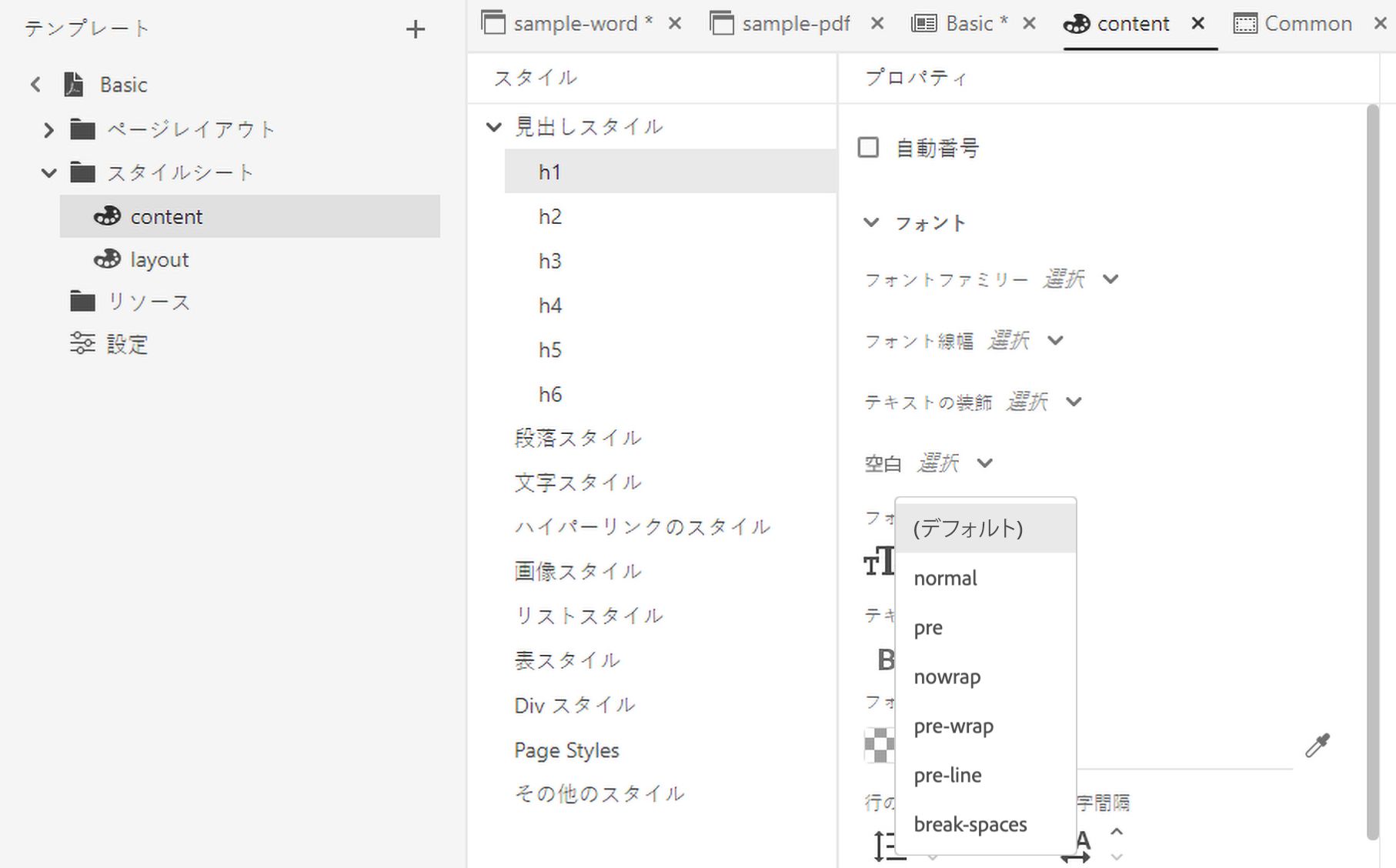Choose normal whitespace option
This screenshot has height=868, width=1396.
coord(986,578)
